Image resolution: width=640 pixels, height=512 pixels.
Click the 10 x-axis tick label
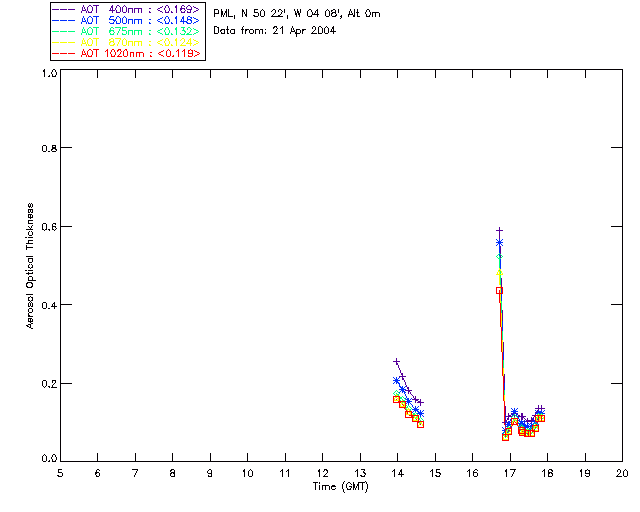[x=247, y=473]
